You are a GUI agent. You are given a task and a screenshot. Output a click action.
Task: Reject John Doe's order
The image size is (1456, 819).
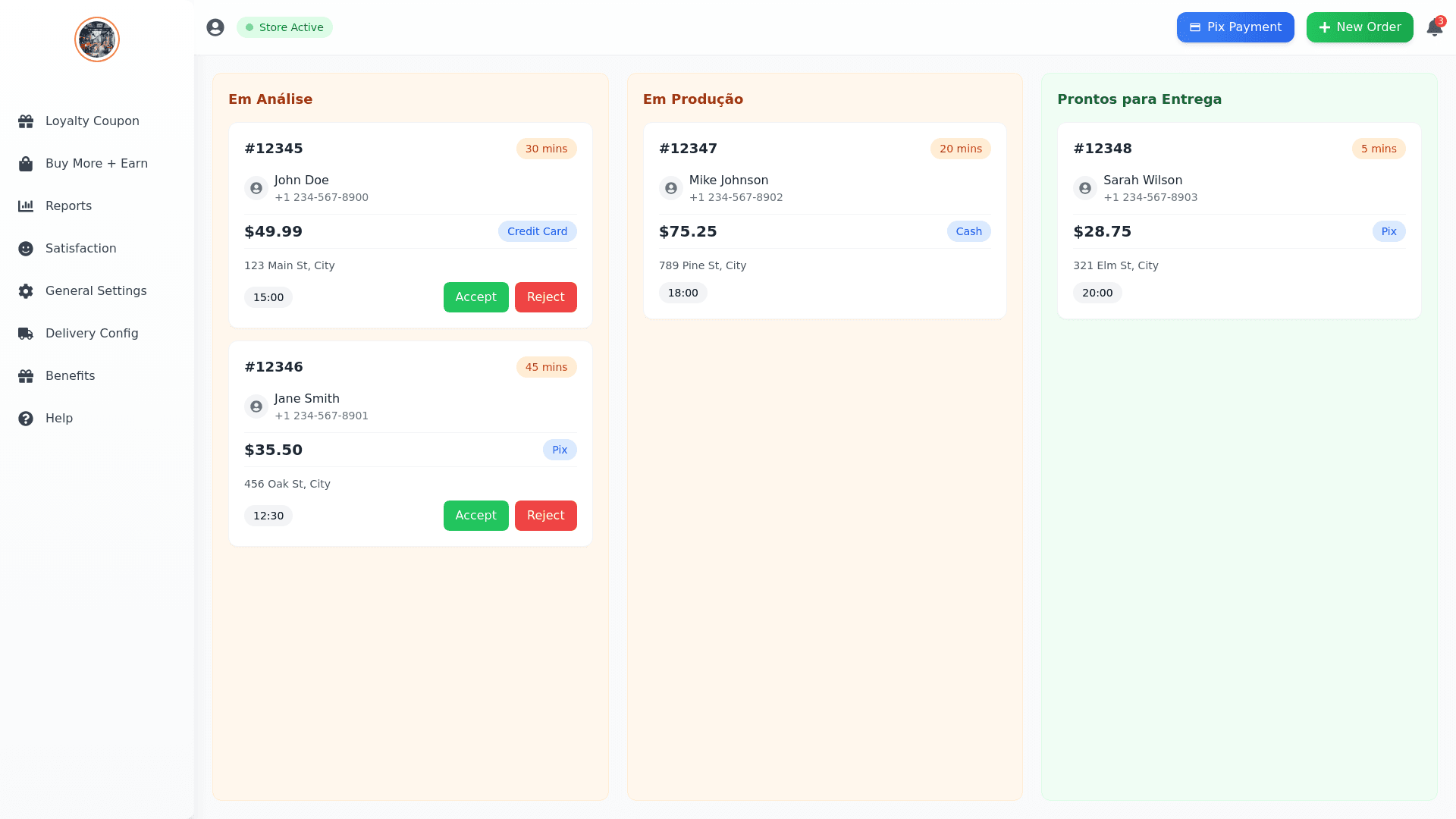click(x=545, y=297)
